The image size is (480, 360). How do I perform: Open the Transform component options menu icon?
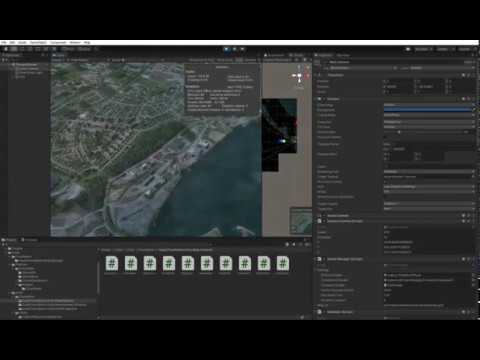(474, 75)
